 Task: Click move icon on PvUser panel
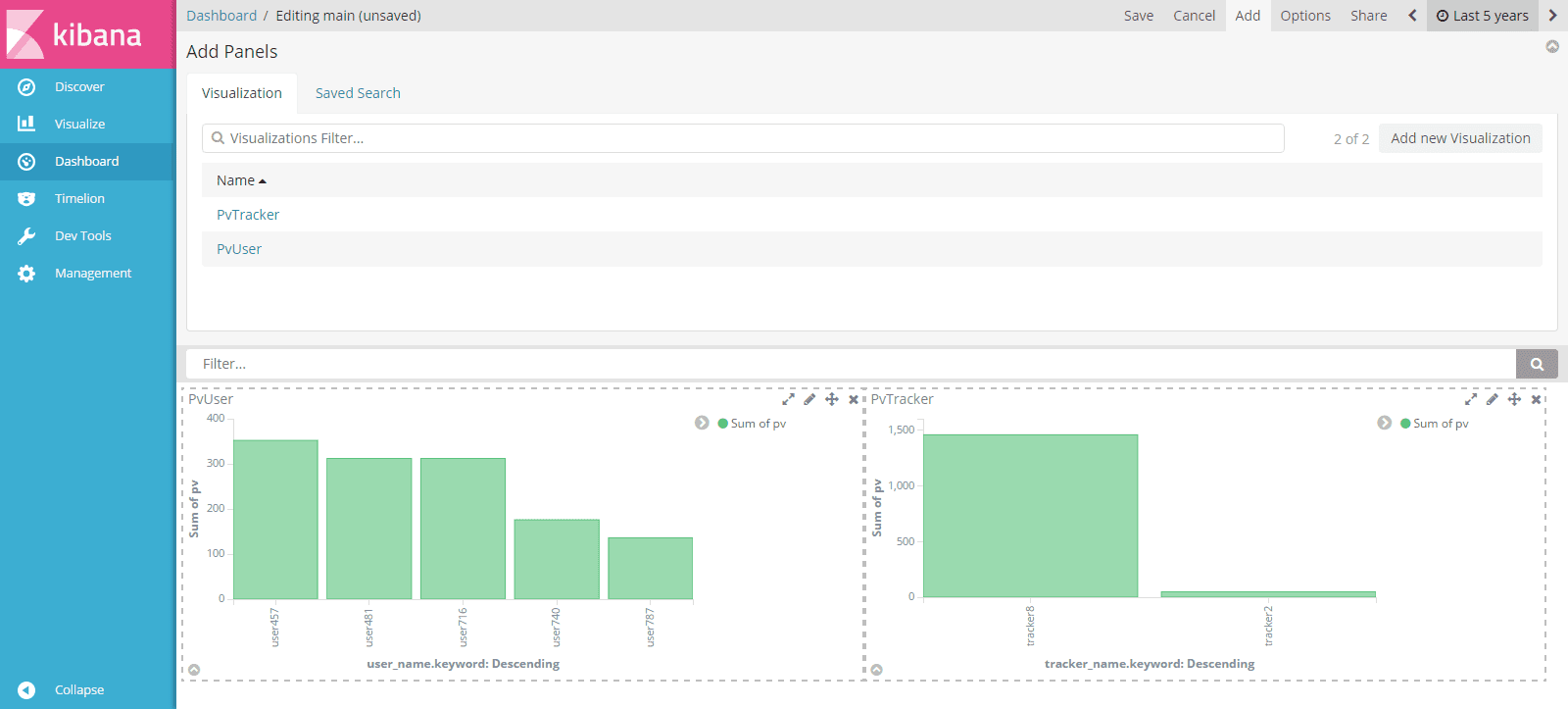click(831, 399)
